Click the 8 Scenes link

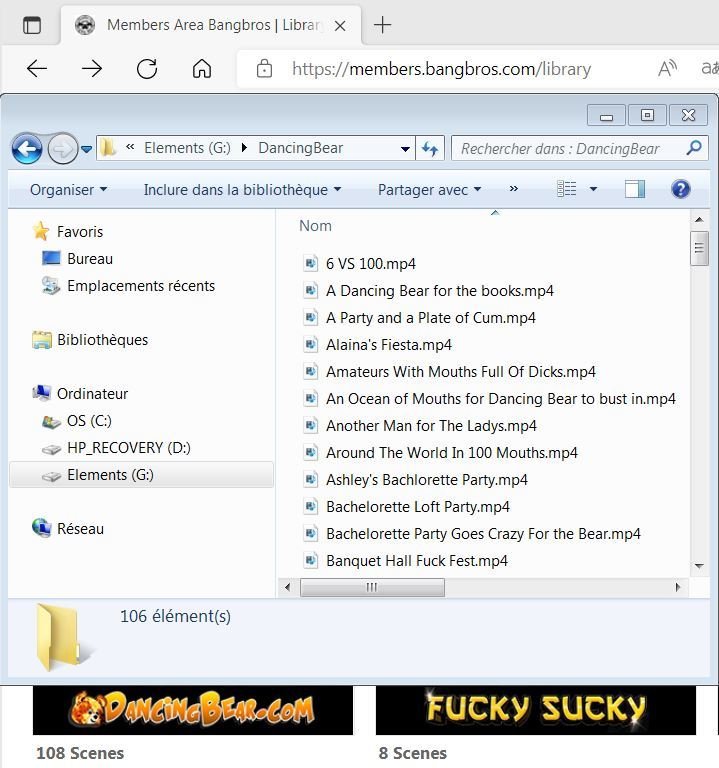pos(413,753)
